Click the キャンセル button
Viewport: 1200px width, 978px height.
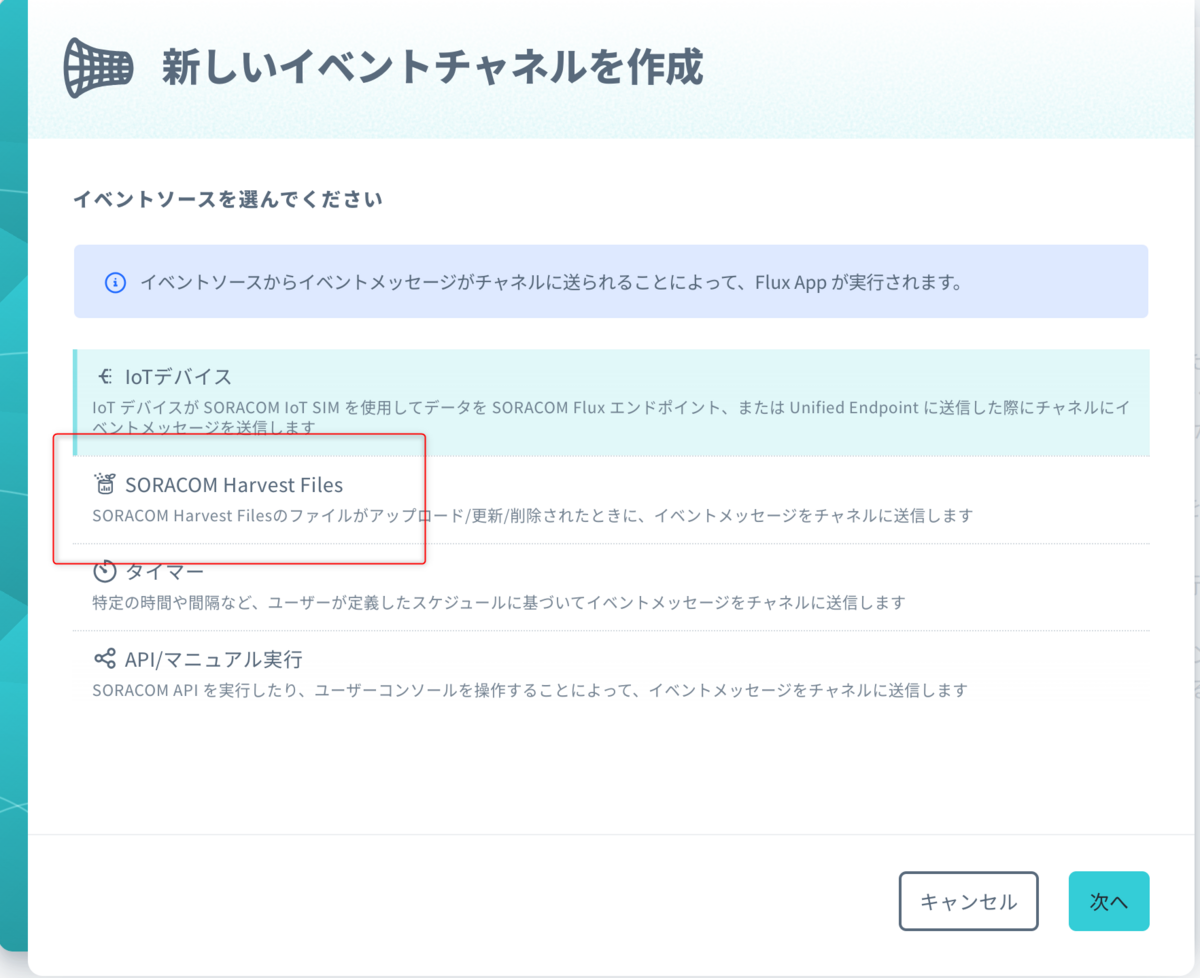(x=968, y=901)
